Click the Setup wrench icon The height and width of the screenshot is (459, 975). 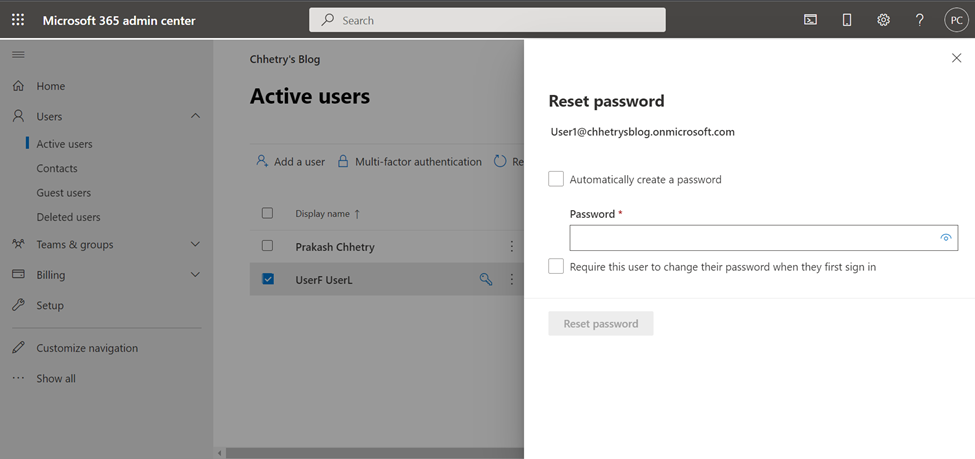19,305
